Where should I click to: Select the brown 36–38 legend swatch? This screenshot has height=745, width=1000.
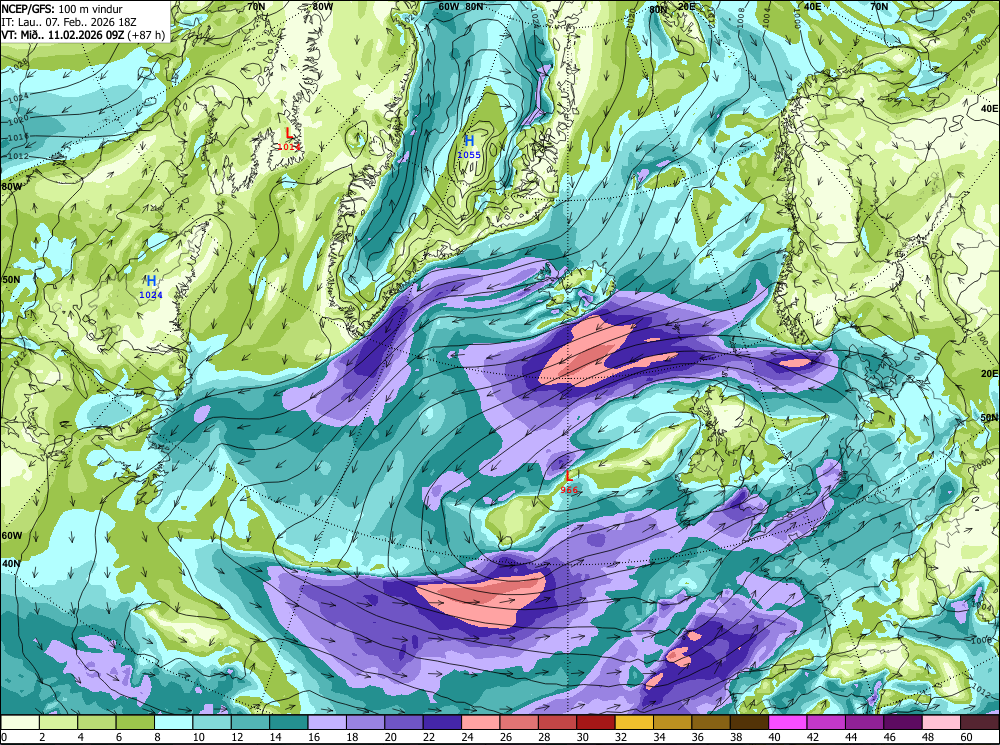(711, 722)
